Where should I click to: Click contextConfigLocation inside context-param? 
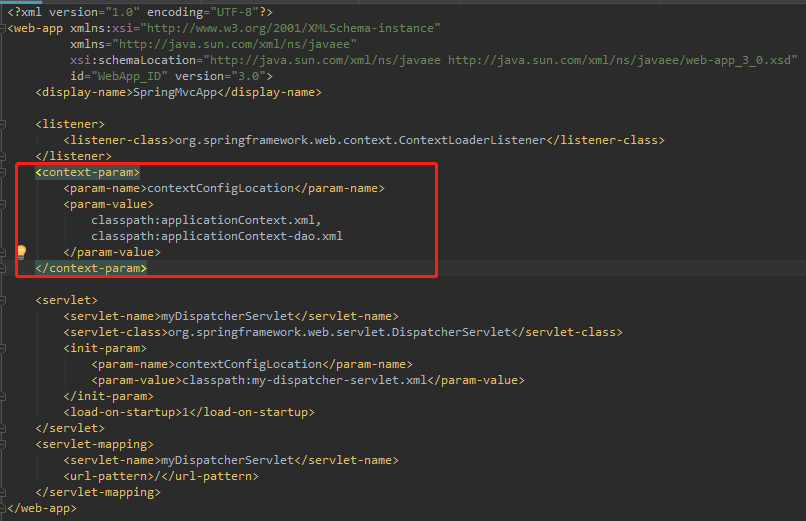[221, 188]
